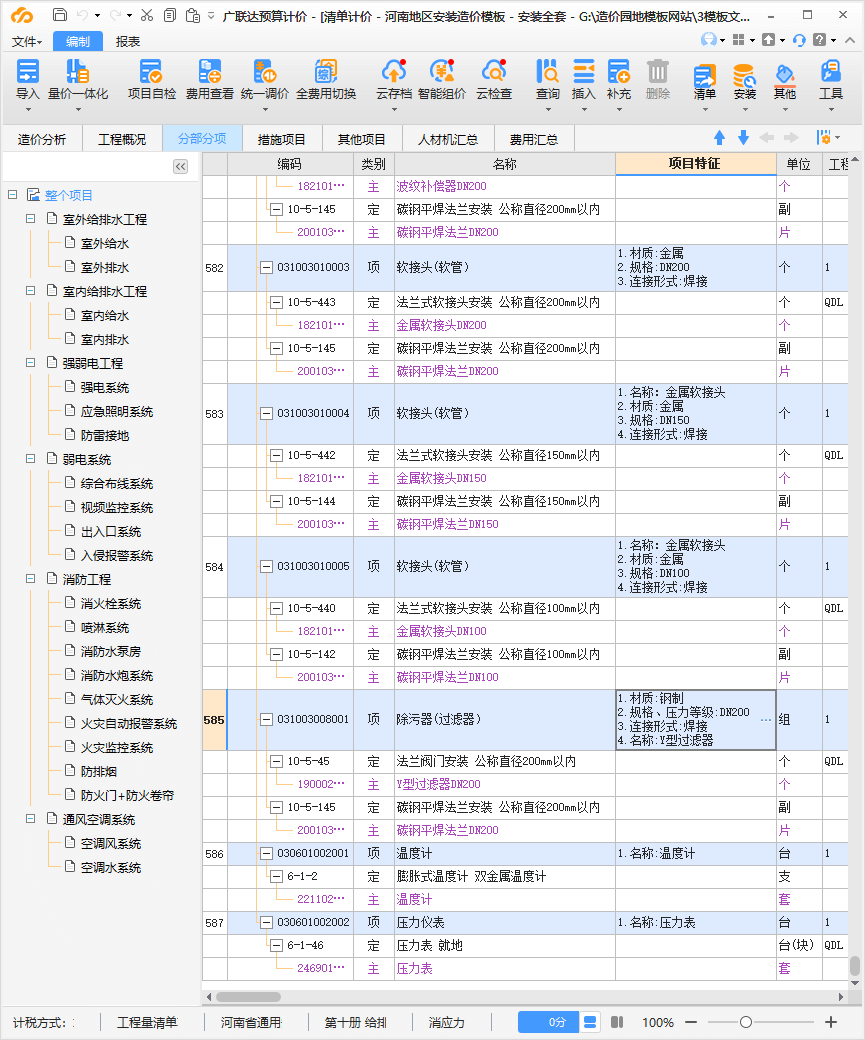Click the zoom slider handle
Image resolution: width=865 pixels, height=1040 pixels.
coord(746,1022)
